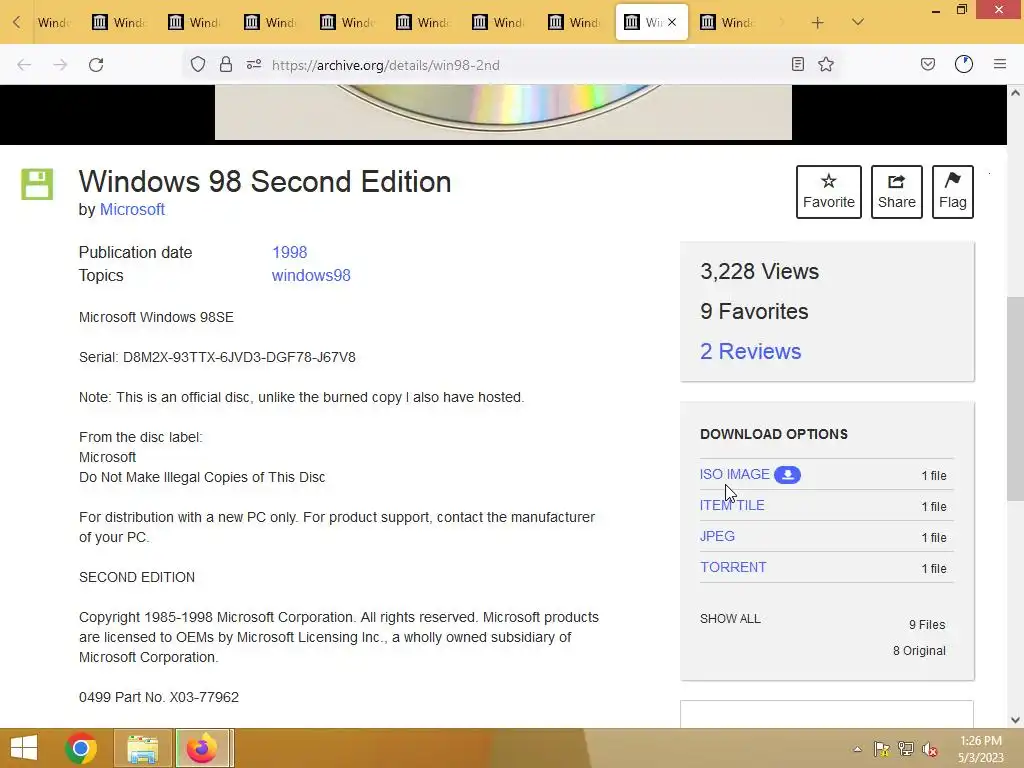Expand SHOW ALL download files
The height and width of the screenshot is (768, 1024).
coord(730,618)
